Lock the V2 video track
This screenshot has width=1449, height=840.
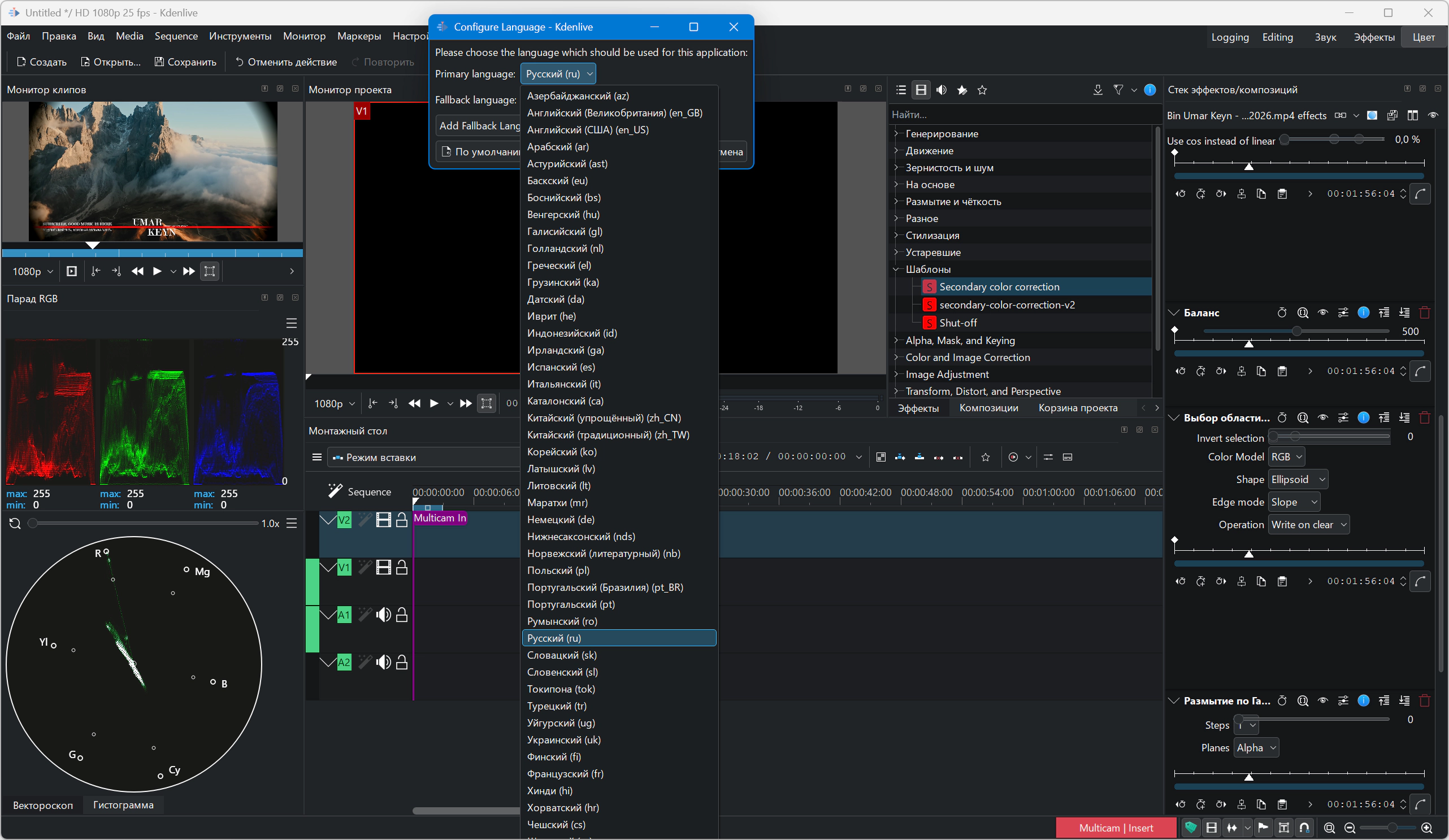[402, 520]
